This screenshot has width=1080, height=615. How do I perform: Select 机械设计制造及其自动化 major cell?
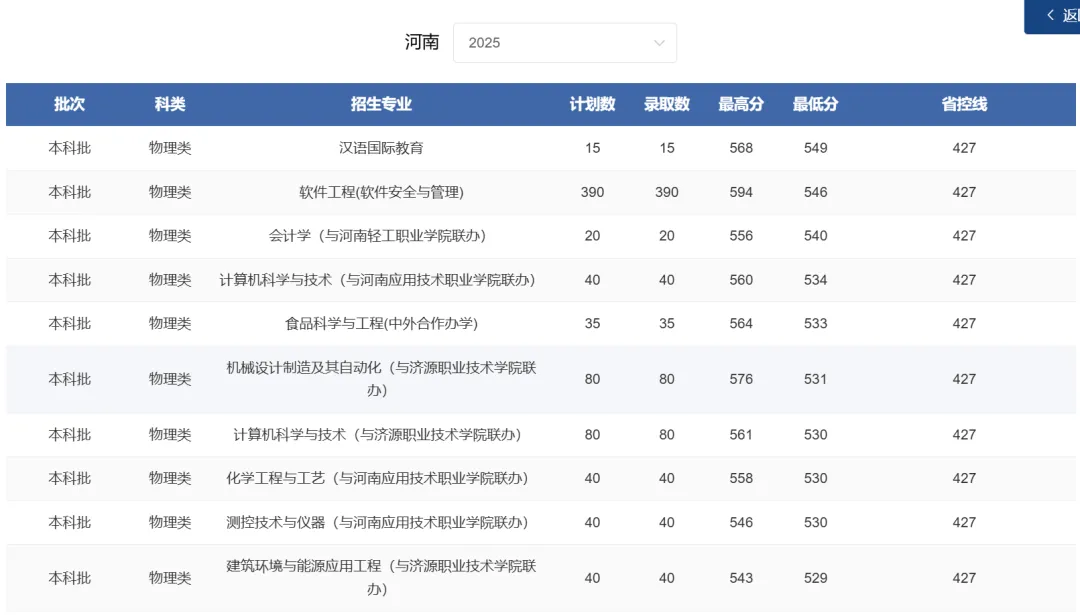[381, 379]
